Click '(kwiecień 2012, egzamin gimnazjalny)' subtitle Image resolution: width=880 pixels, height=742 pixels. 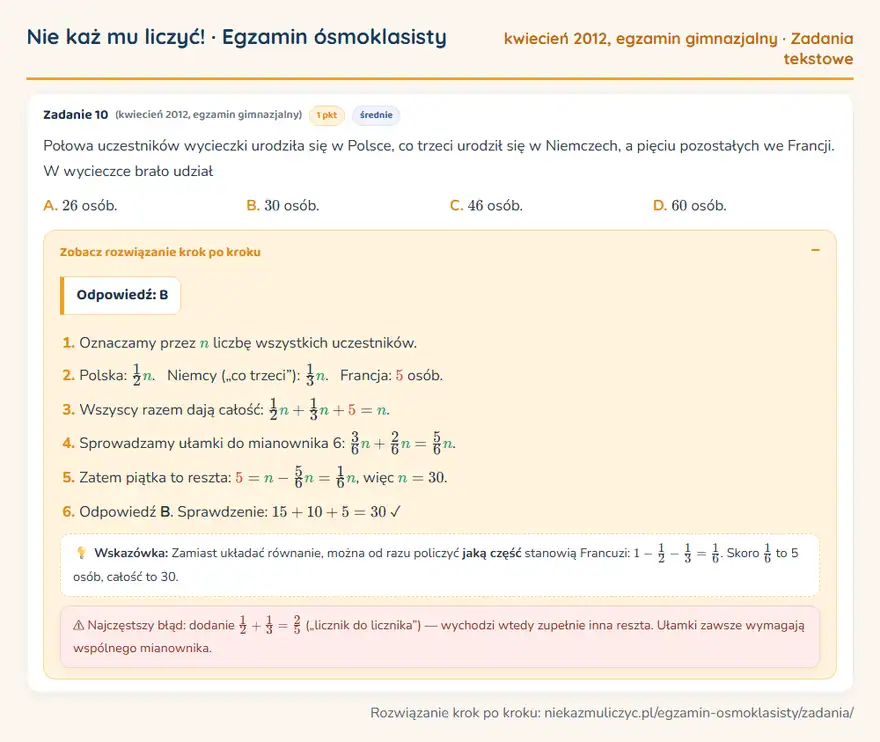[x=209, y=114]
